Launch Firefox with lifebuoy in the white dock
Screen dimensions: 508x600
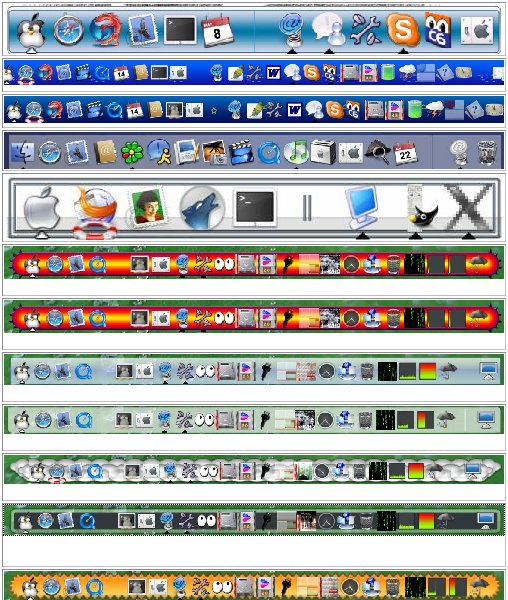tap(95, 212)
